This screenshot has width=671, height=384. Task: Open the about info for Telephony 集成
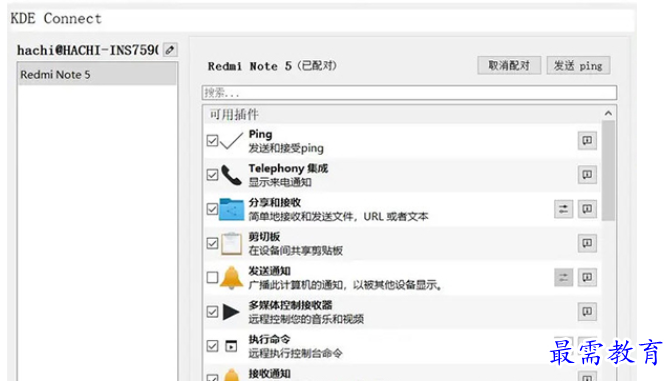click(x=587, y=175)
